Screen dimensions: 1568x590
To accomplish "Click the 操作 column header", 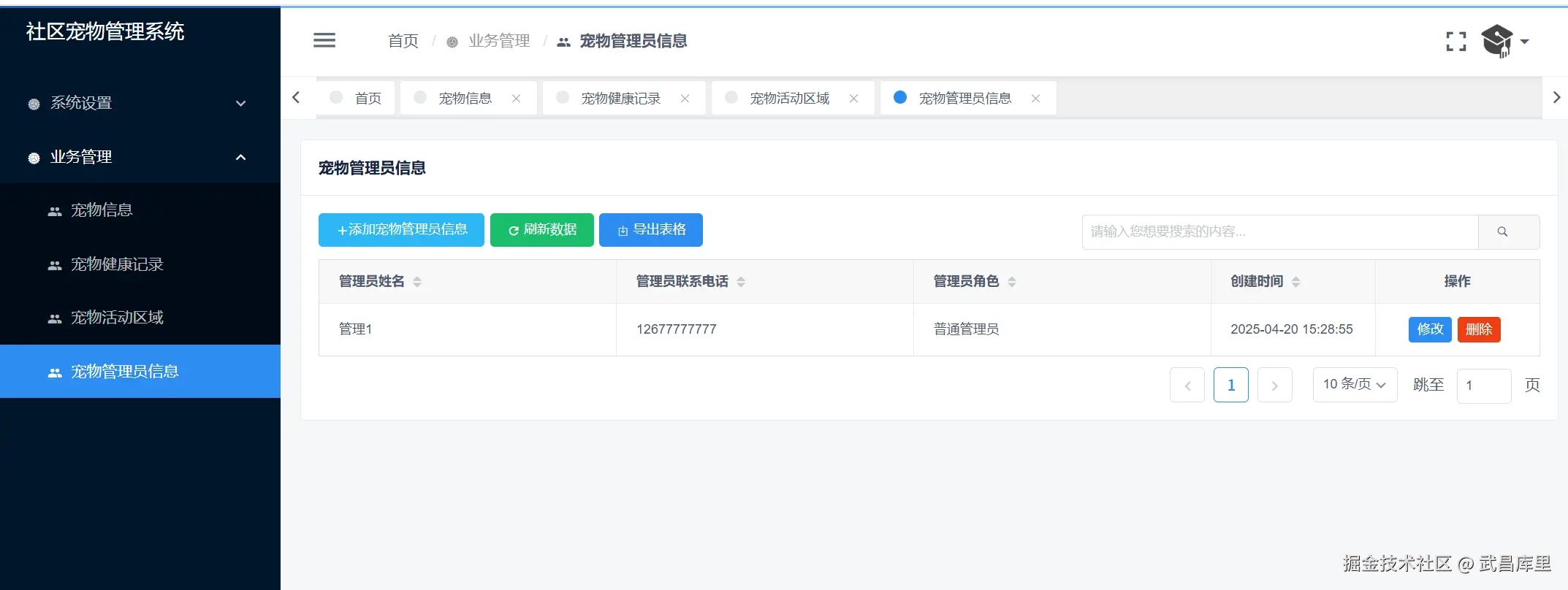I will pos(1458,281).
